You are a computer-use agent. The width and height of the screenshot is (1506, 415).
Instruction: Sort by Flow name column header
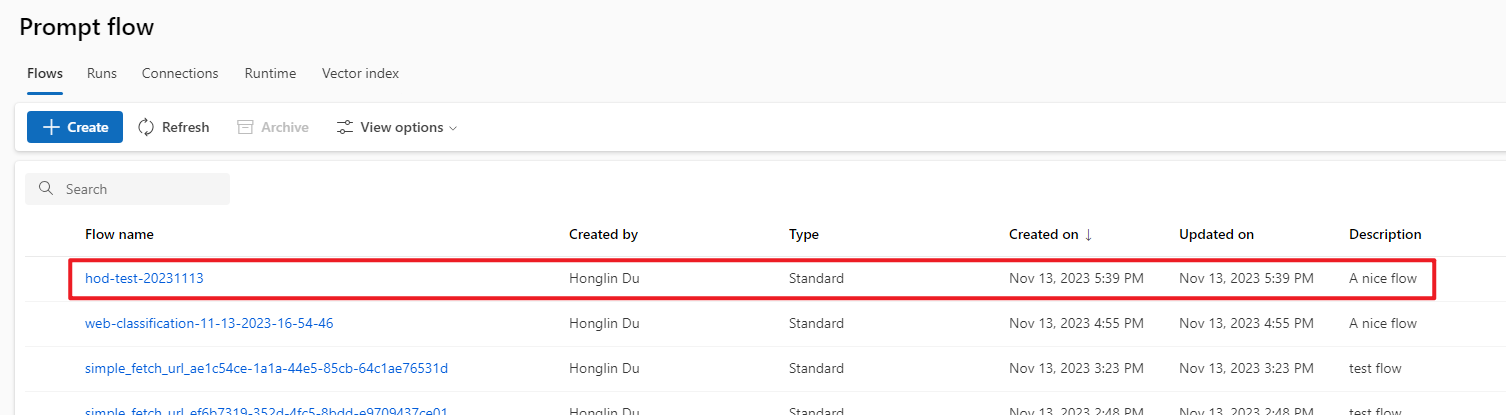pyautogui.click(x=119, y=234)
